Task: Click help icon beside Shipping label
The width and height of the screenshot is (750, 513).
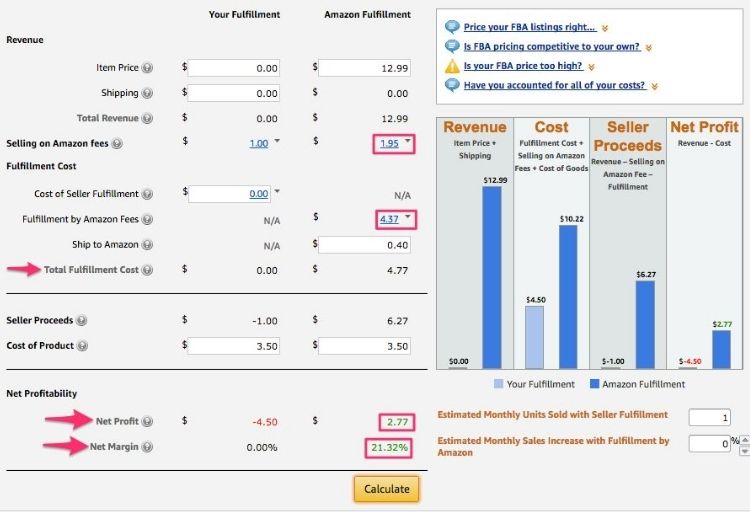Action: click(x=148, y=93)
